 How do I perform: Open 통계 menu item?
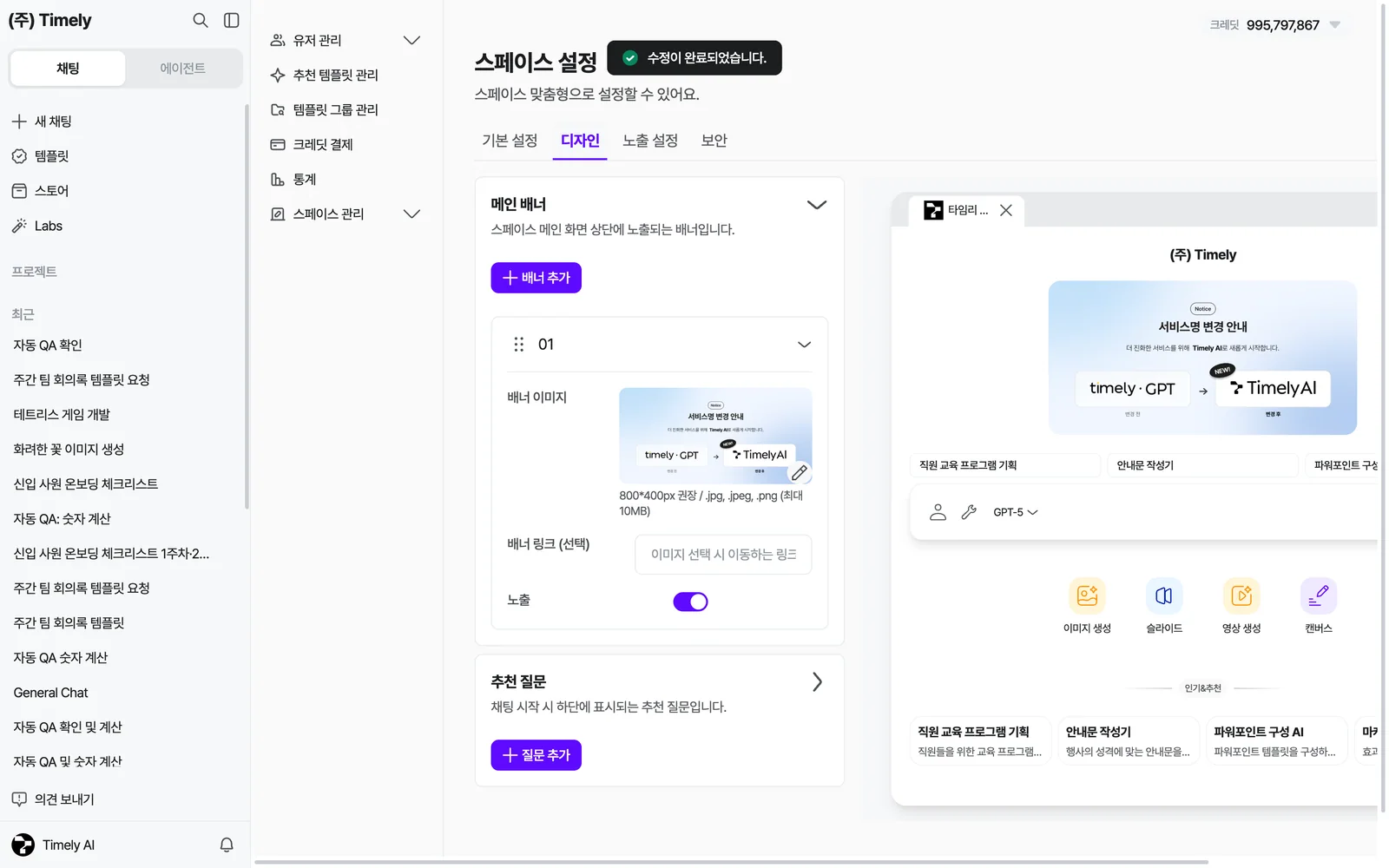[x=293, y=180]
